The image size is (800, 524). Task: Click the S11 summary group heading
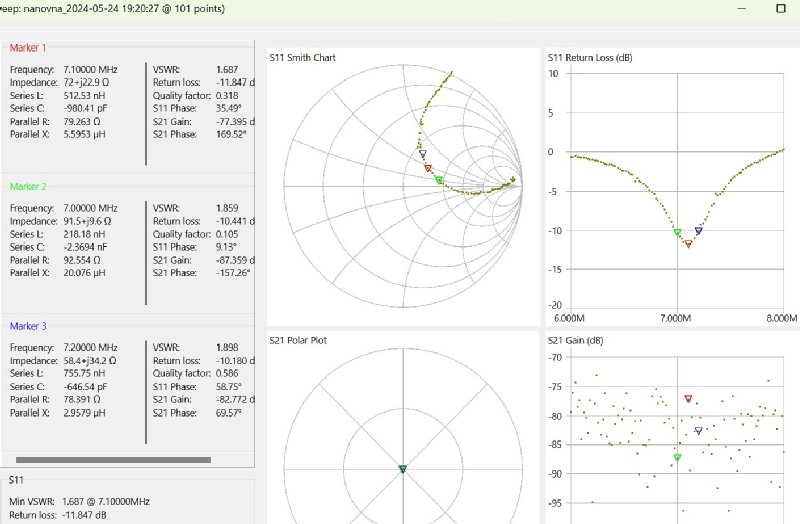click(x=16, y=480)
